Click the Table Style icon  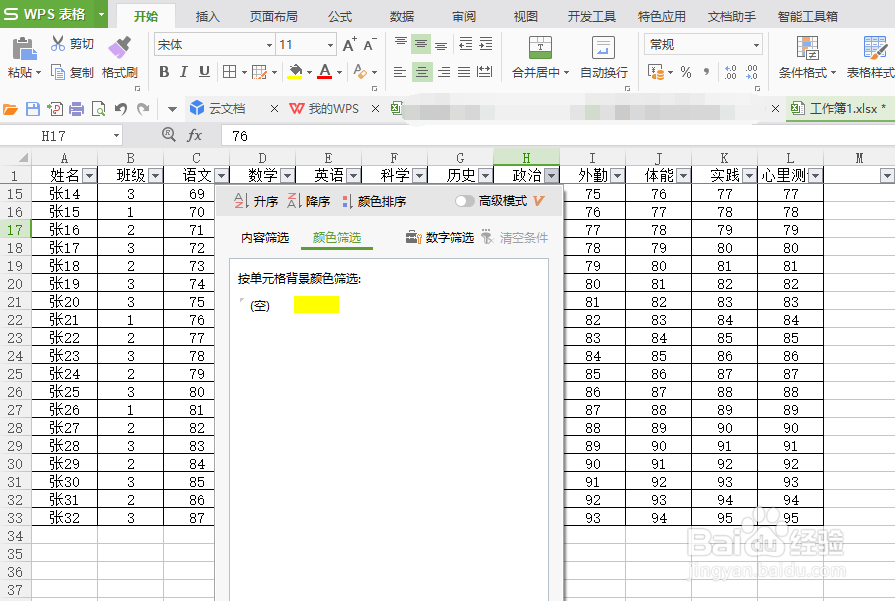(874, 48)
